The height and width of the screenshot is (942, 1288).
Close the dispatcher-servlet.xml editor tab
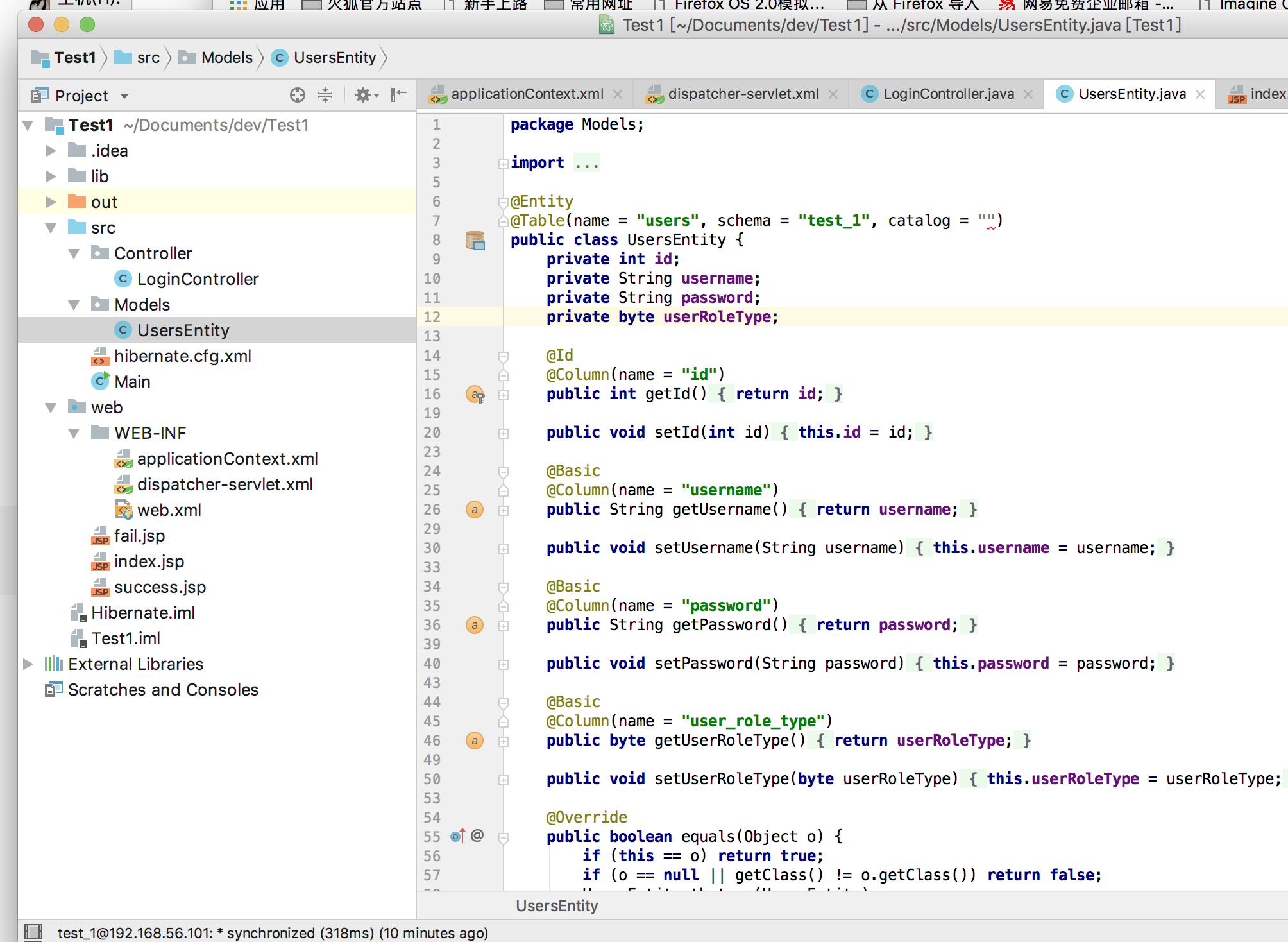[833, 94]
